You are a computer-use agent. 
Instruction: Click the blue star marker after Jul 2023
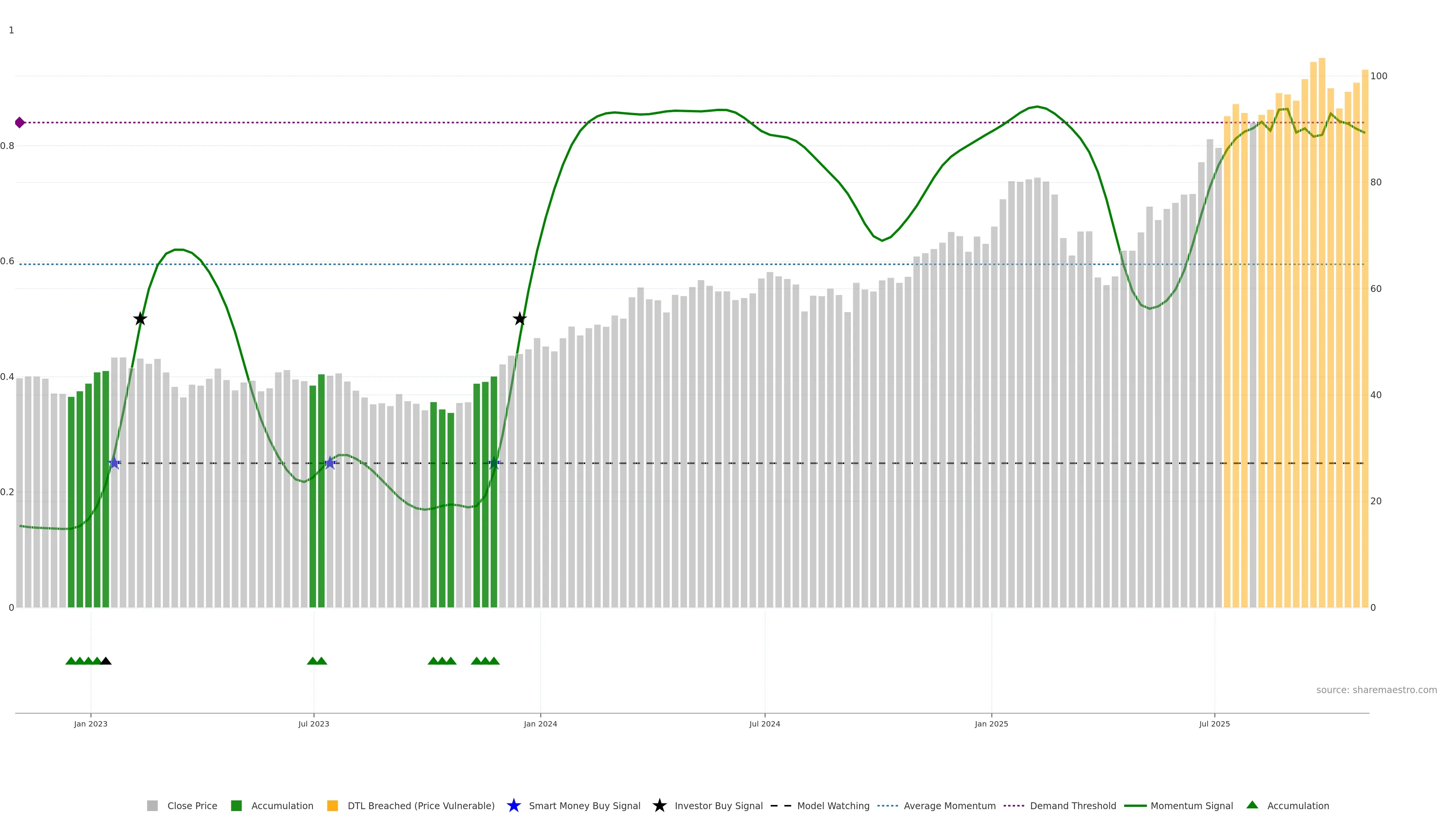pyautogui.click(x=330, y=463)
